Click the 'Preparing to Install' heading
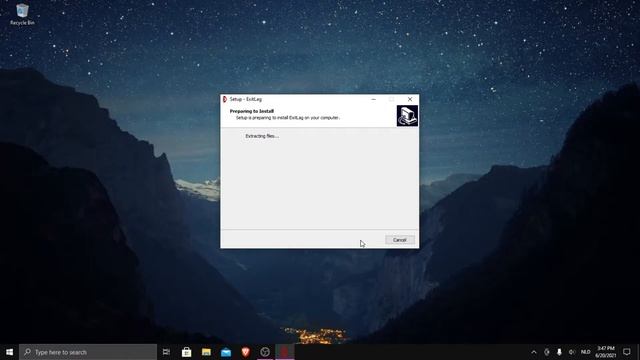The image size is (640, 360). [x=251, y=111]
